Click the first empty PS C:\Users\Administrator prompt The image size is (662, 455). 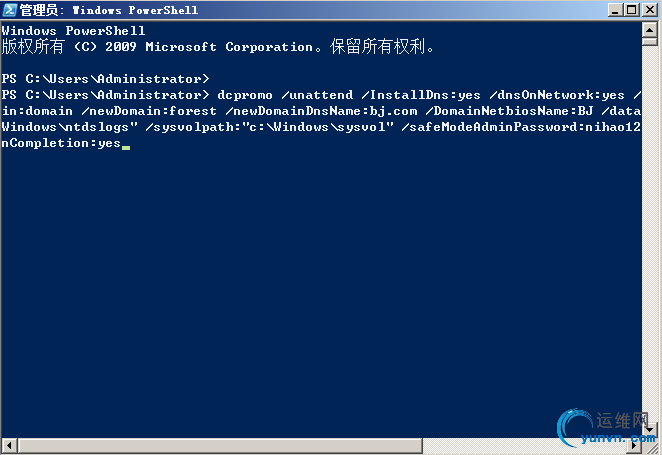point(105,78)
